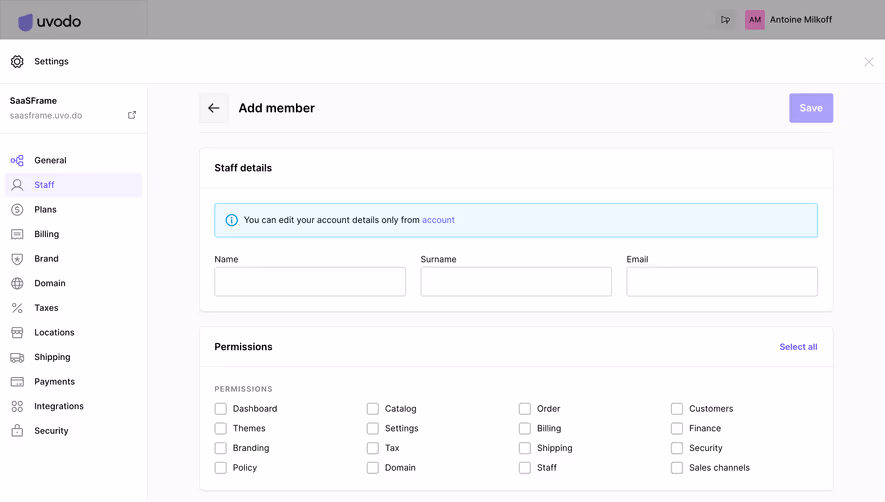Click the Taxes percent icon

[17, 308]
